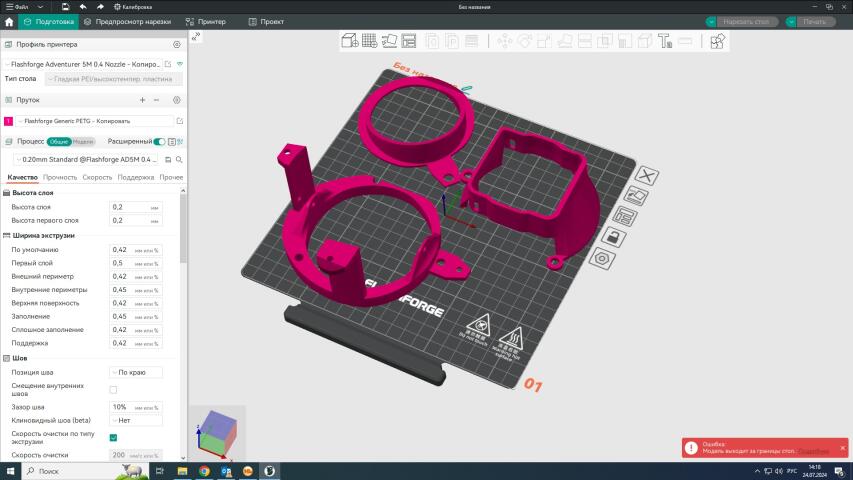The width and height of the screenshot is (853, 480).
Task: Edit the Flashforge Adventurer 5M printer preset
Action: coord(168,64)
